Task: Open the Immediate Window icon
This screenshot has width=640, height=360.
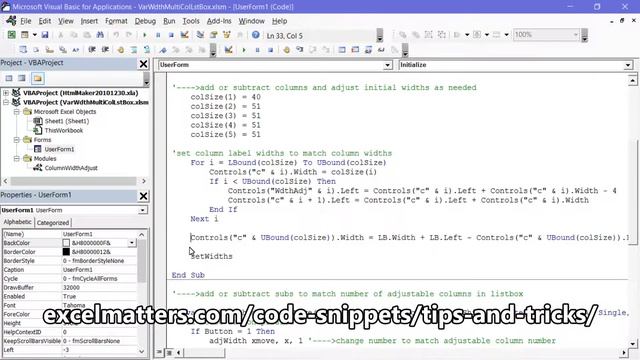Action: [356, 50]
